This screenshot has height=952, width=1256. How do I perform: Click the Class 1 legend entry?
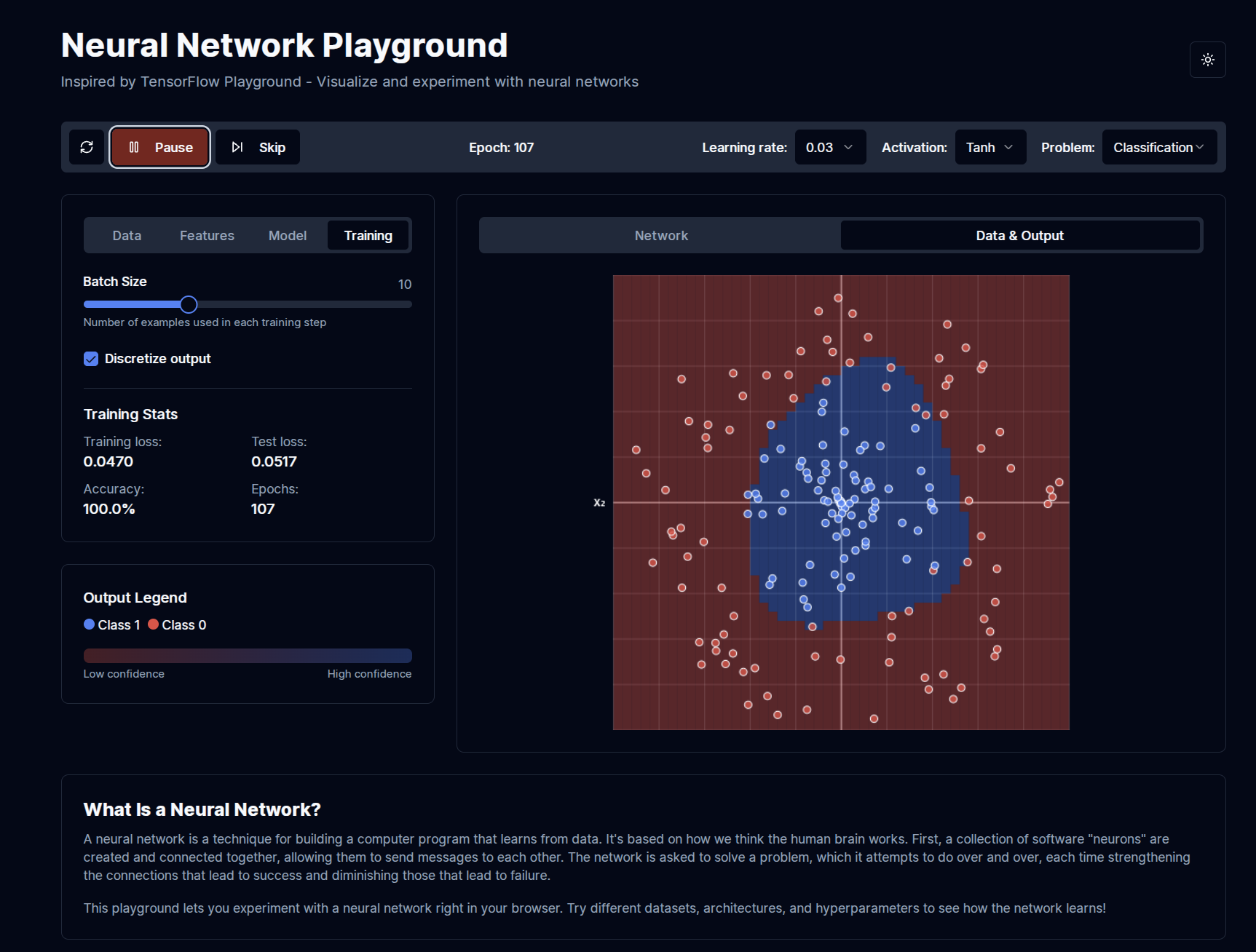pyautogui.click(x=111, y=624)
